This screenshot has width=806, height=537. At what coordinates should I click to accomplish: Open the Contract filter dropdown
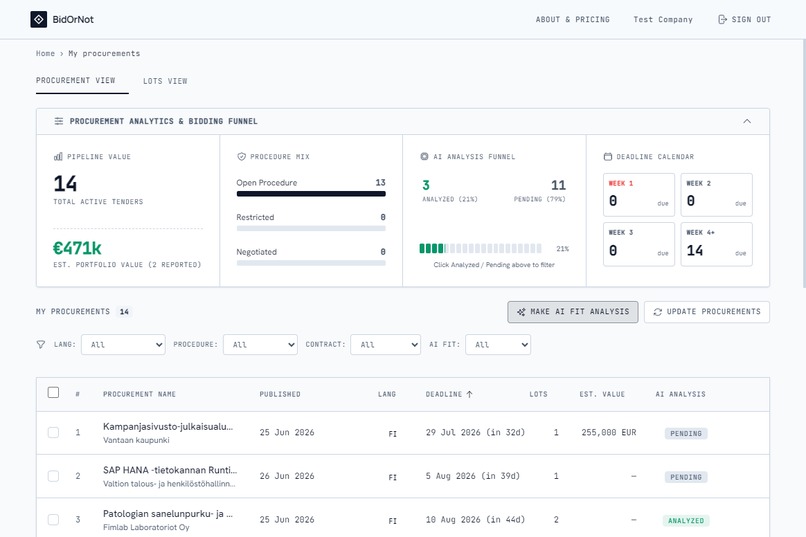pyautogui.click(x=386, y=345)
